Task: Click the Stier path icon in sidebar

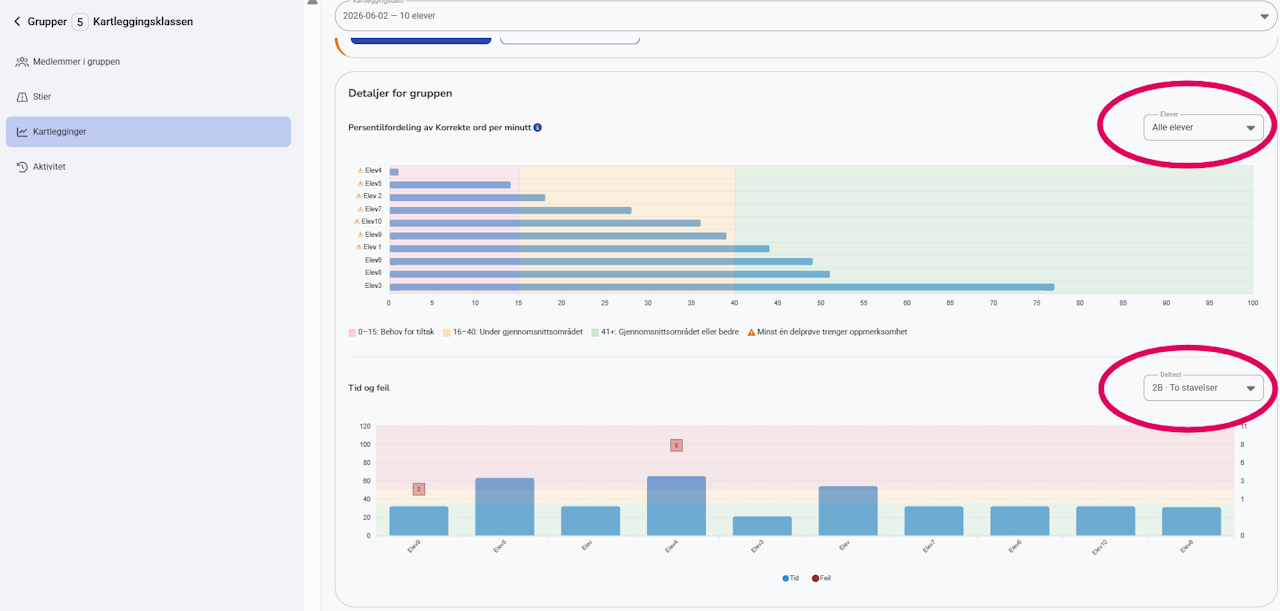Action: coord(22,97)
